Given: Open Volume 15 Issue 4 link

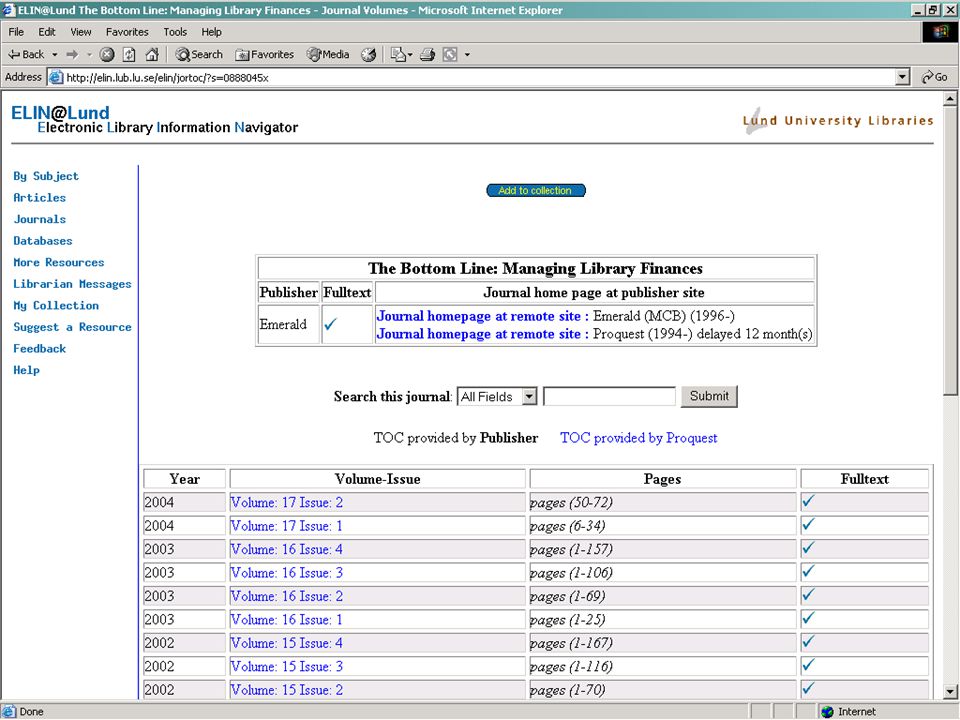Looking at the screenshot, I should coord(286,643).
